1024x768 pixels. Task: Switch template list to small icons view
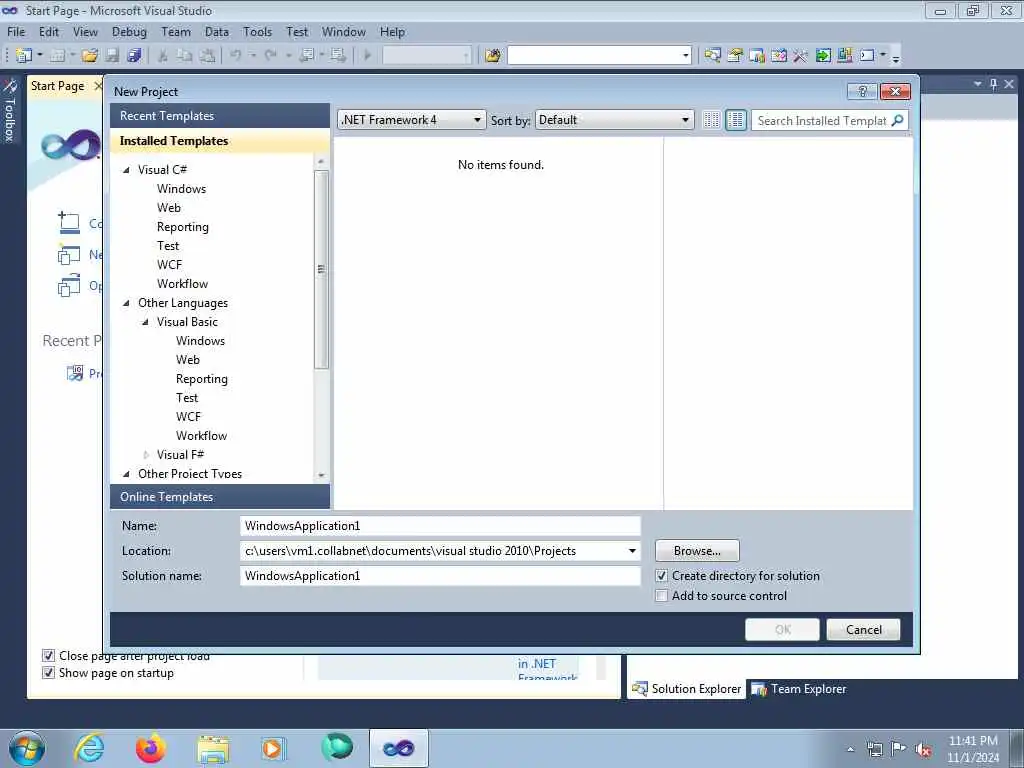711,120
